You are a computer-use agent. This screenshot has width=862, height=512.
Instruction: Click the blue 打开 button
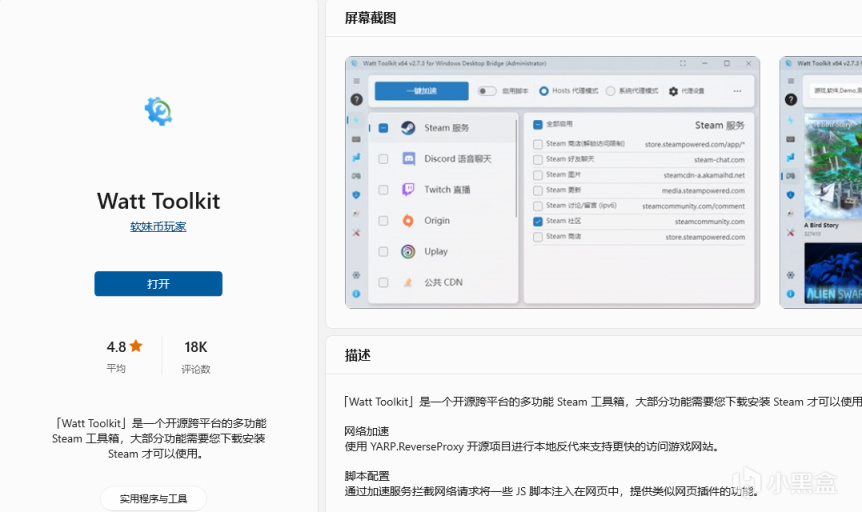click(x=158, y=284)
